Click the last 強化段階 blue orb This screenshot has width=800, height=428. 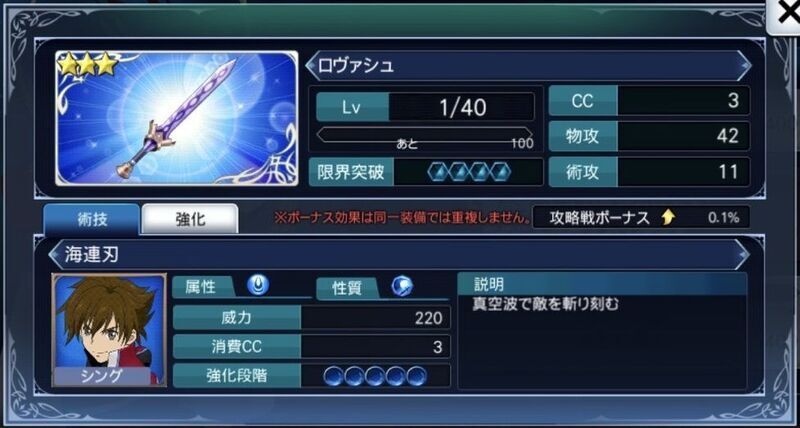[x=416, y=376]
